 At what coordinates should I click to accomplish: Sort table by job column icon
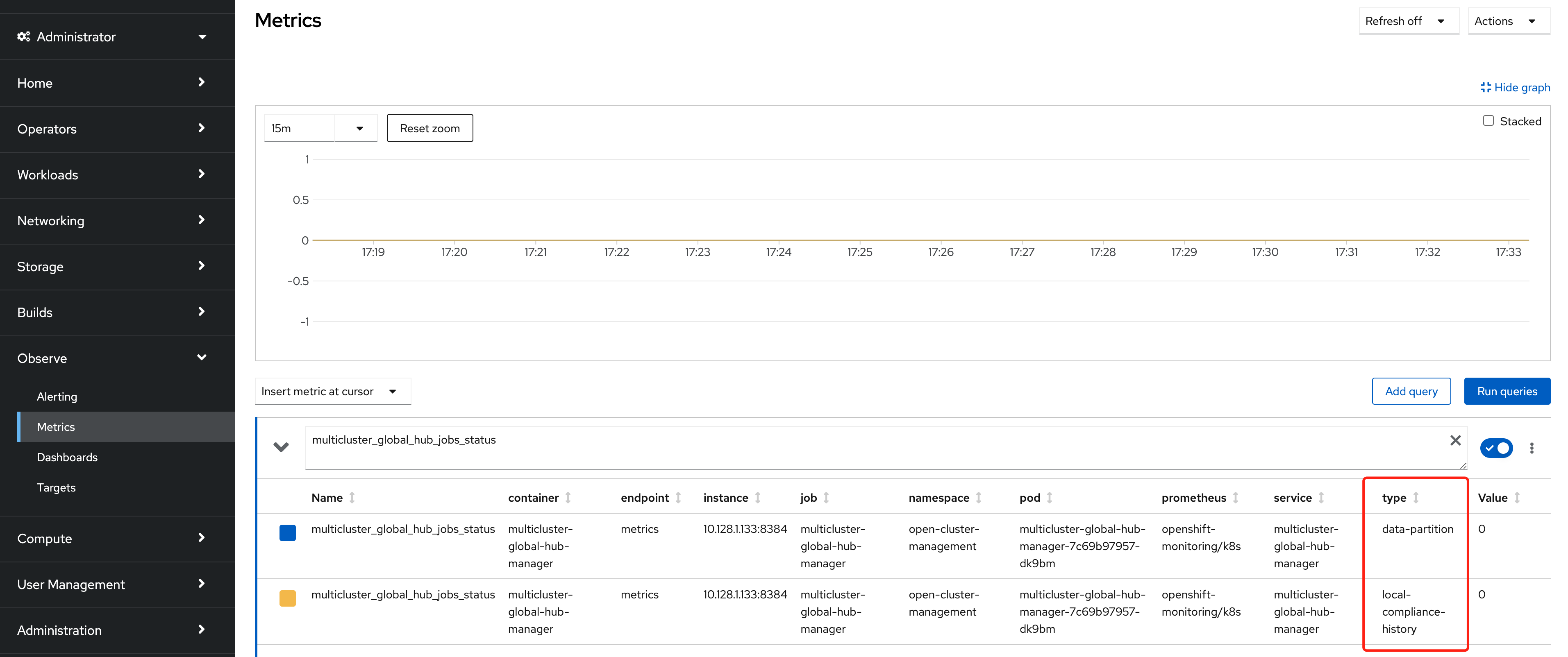tap(826, 498)
